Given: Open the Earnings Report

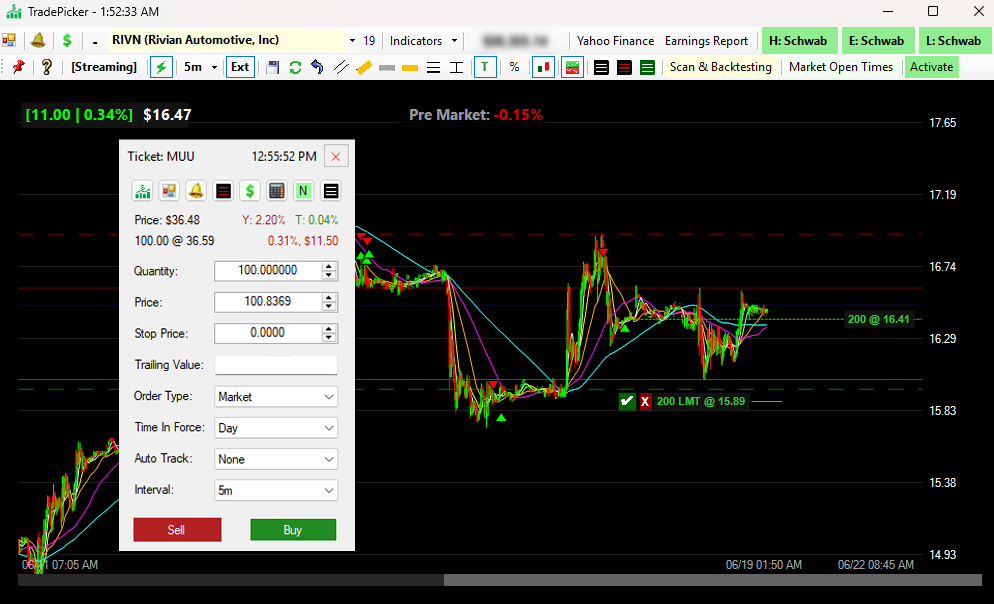Looking at the screenshot, I should pos(706,41).
